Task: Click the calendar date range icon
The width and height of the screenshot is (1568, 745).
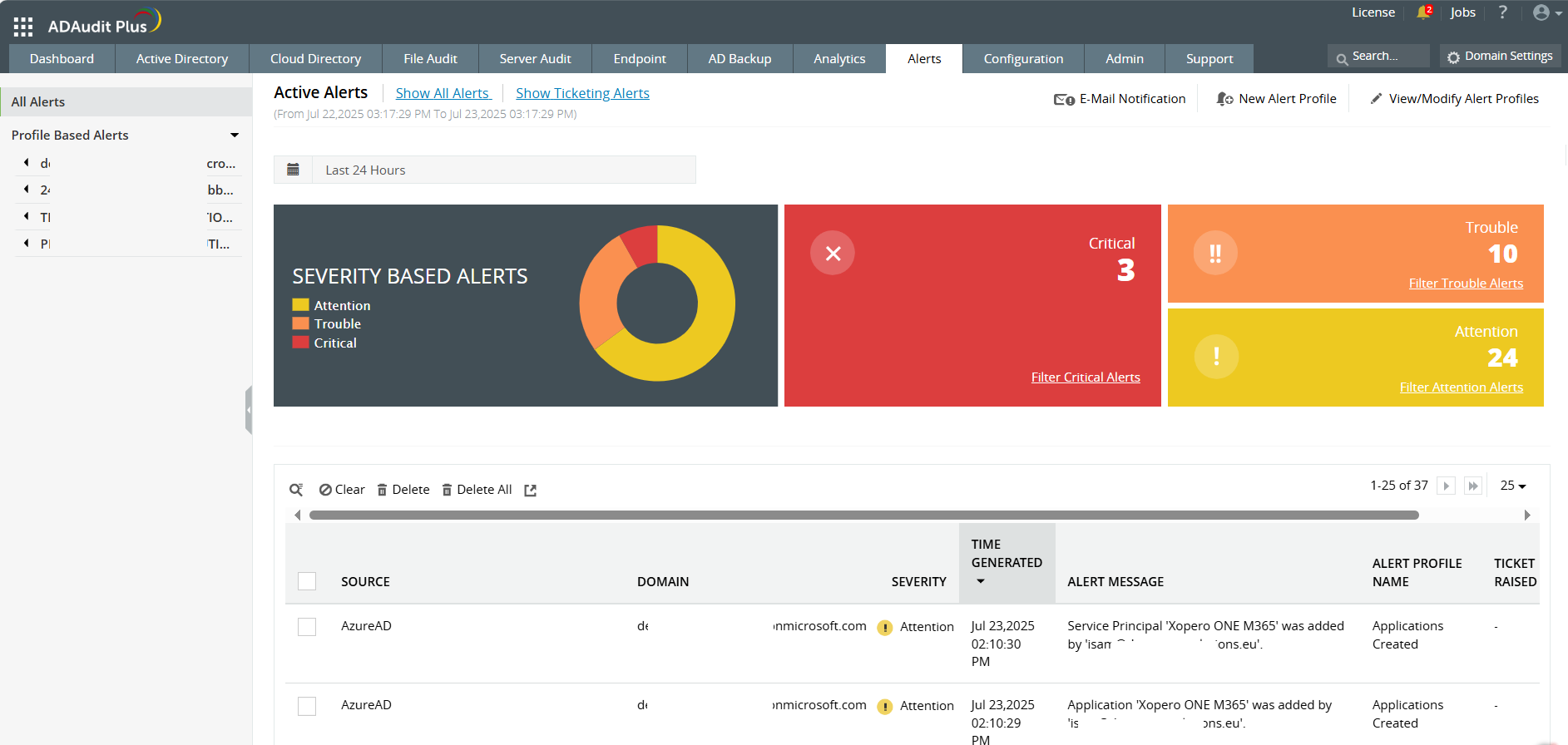Action: [293, 170]
